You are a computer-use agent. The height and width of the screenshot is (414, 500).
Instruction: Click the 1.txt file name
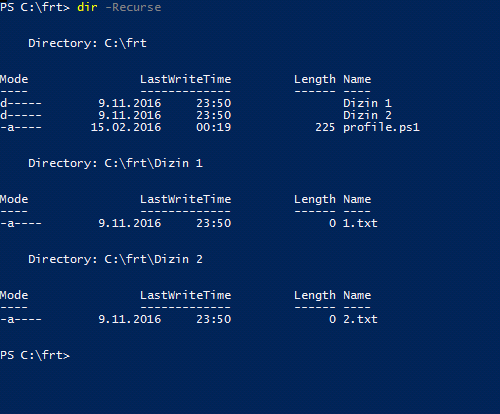point(360,223)
